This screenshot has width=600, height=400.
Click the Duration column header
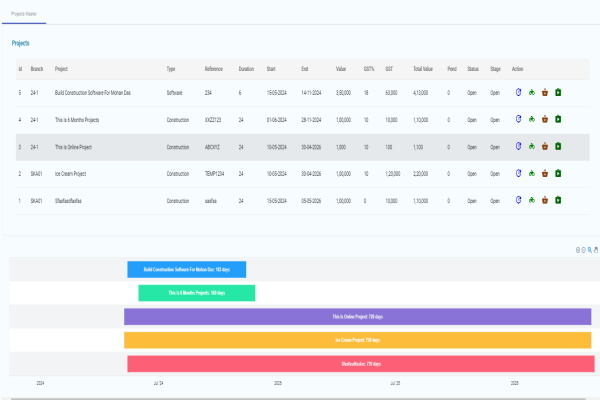click(246, 68)
